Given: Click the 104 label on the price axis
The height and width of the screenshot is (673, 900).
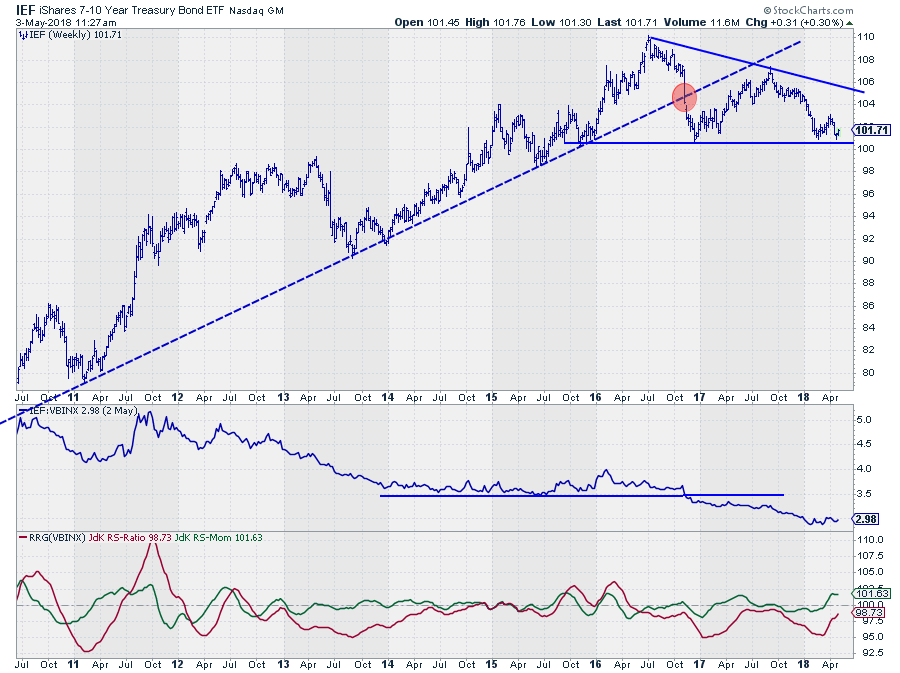Looking at the screenshot, I should coord(866,104).
